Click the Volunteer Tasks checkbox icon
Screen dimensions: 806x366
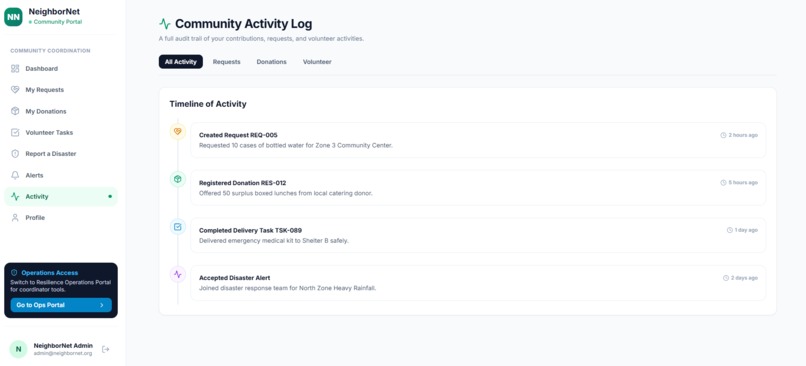pos(15,132)
